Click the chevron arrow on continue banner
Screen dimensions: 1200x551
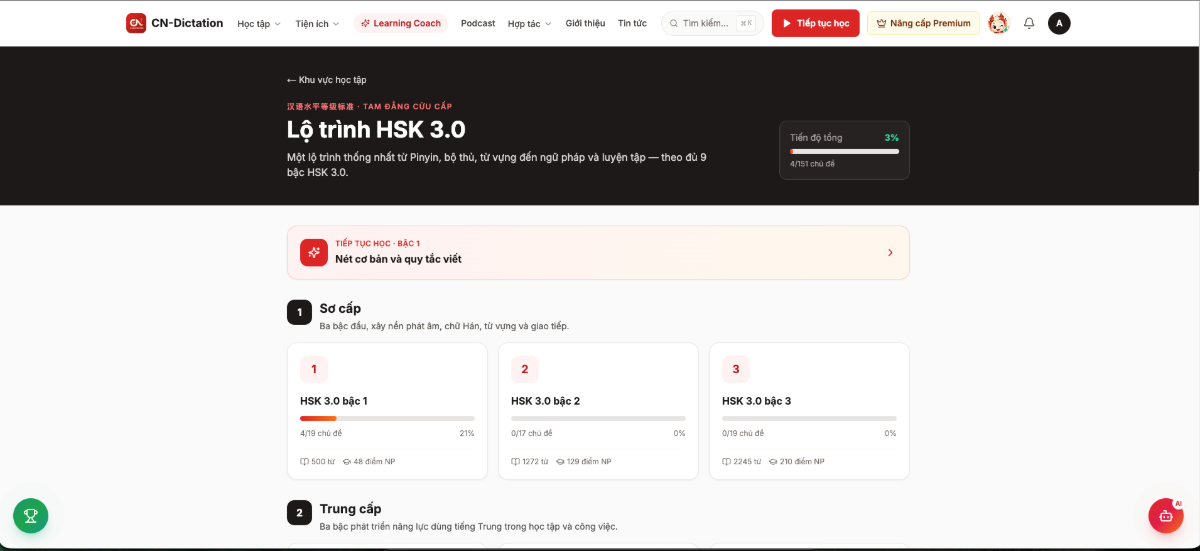(x=890, y=252)
